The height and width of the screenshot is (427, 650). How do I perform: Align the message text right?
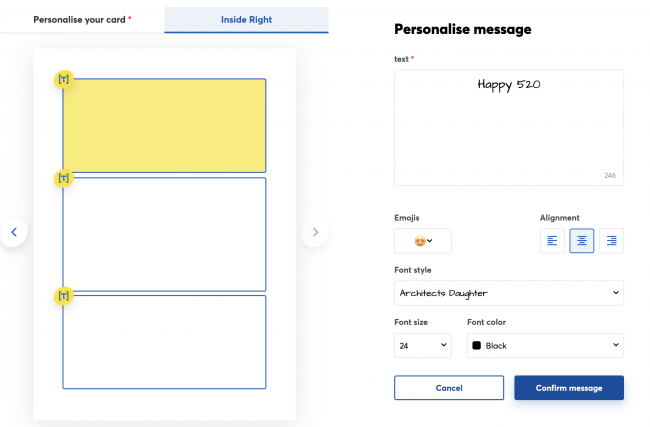[611, 241]
